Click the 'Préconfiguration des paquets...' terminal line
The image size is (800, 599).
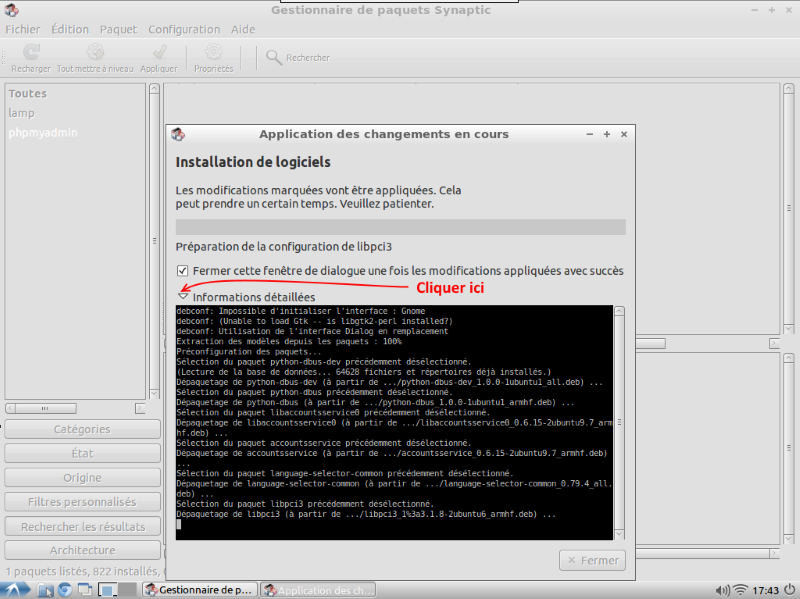pyautogui.click(x=248, y=352)
